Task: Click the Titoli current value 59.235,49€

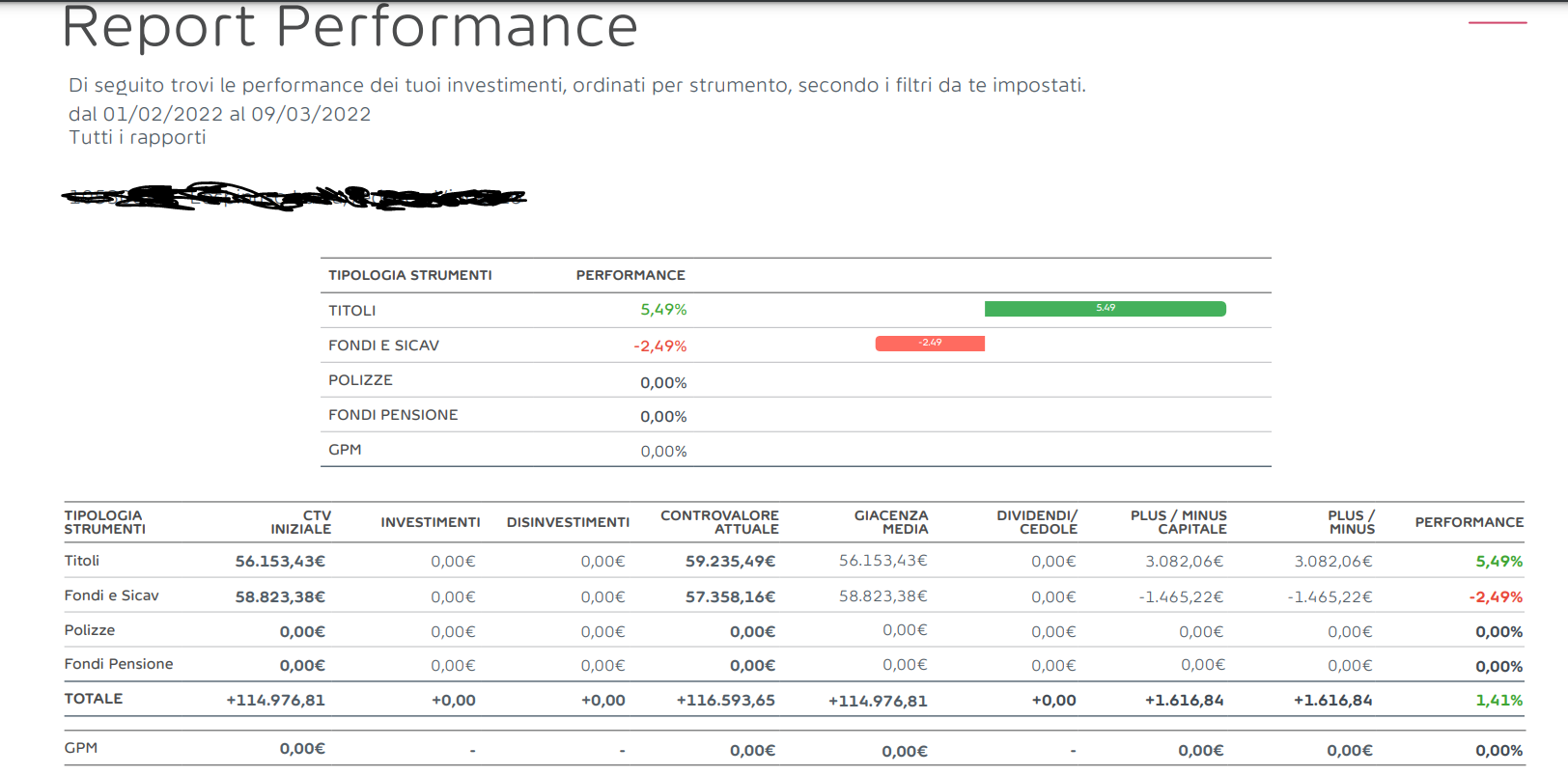Action: point(730,562)
